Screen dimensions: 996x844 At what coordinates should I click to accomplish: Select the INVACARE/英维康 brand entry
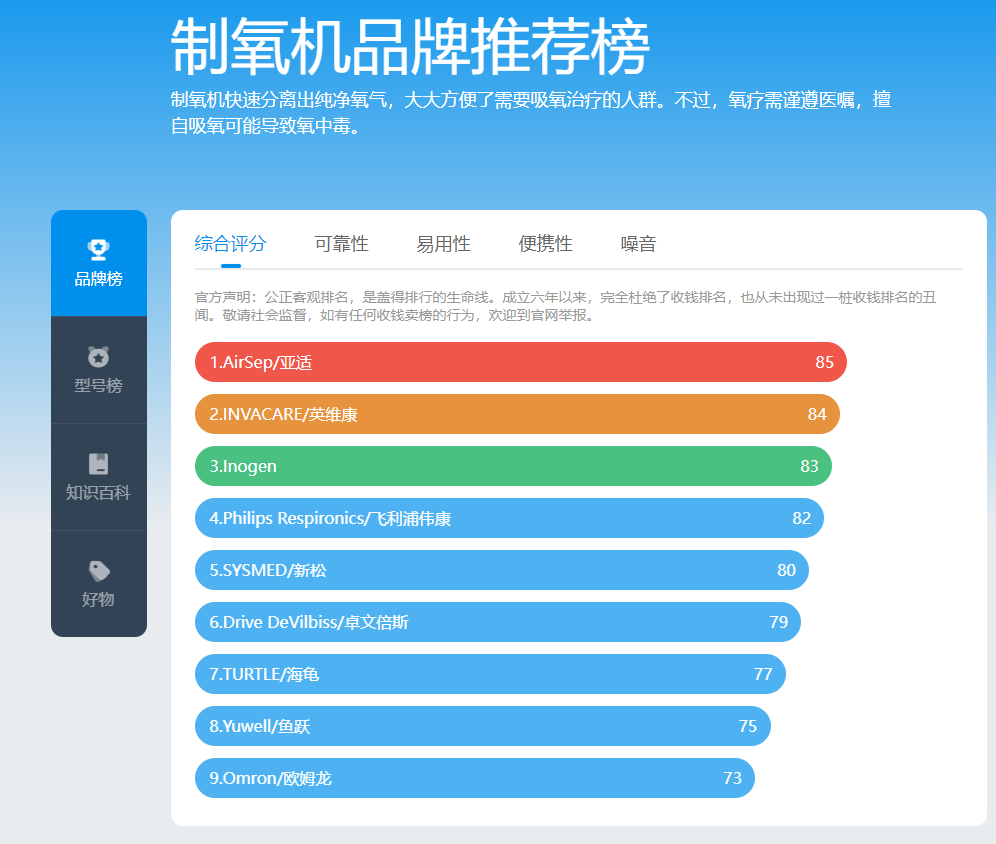point(516,414)
